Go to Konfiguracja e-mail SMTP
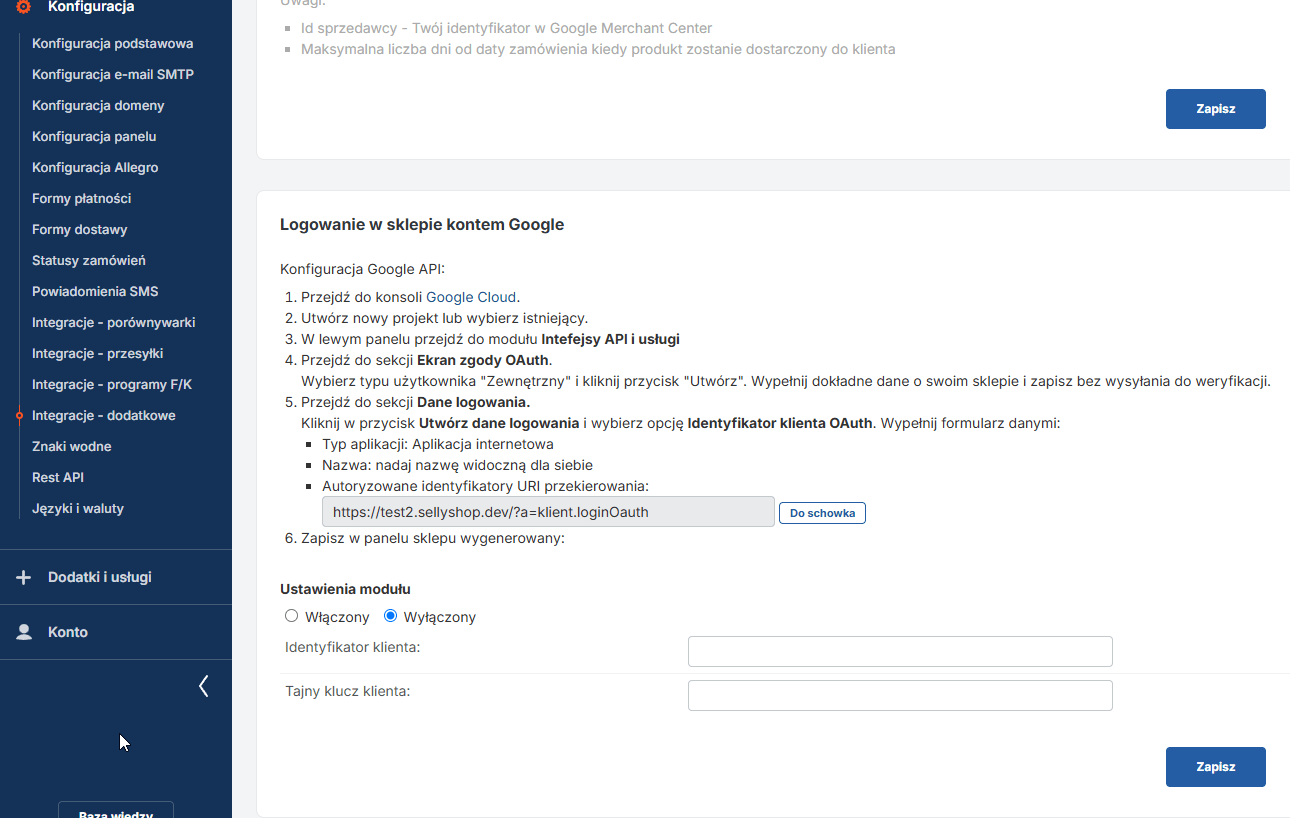 (112, 75)
